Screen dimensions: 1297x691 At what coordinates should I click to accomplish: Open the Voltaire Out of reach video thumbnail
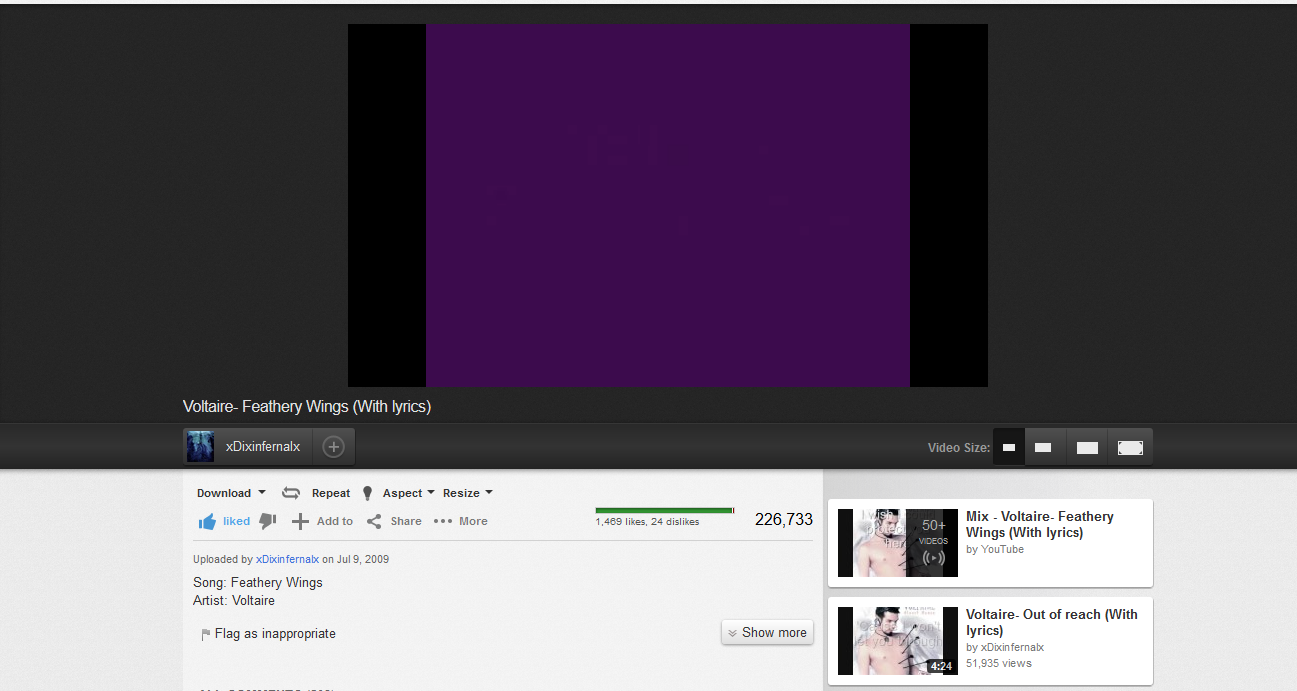(x=896, y=641)
